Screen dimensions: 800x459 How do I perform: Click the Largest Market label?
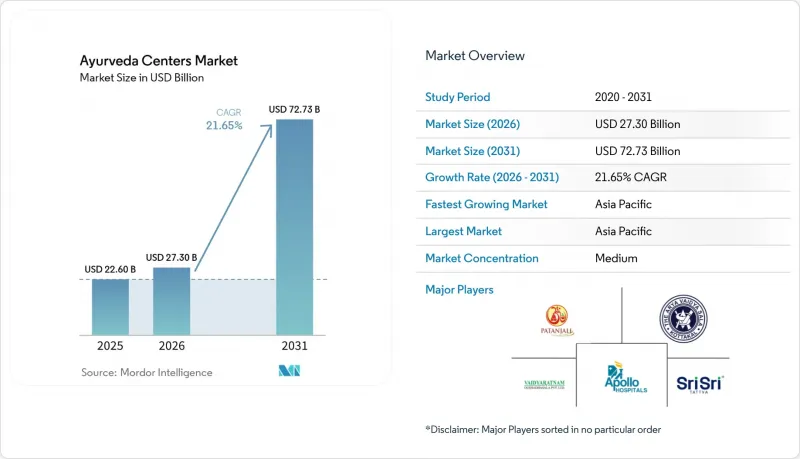tap(463, 231)
